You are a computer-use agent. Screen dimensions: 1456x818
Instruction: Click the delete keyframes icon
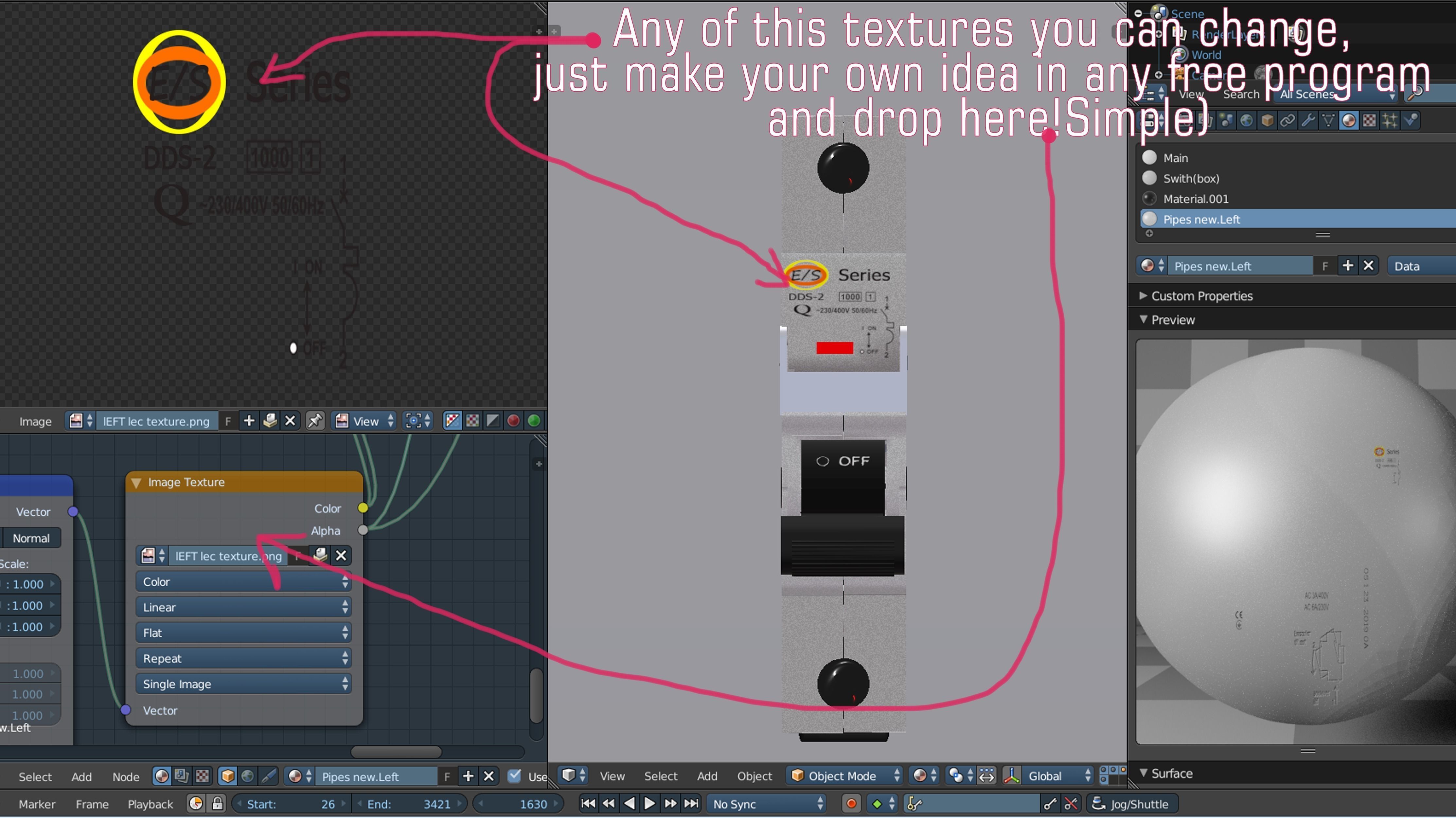tap(1071, 803)
